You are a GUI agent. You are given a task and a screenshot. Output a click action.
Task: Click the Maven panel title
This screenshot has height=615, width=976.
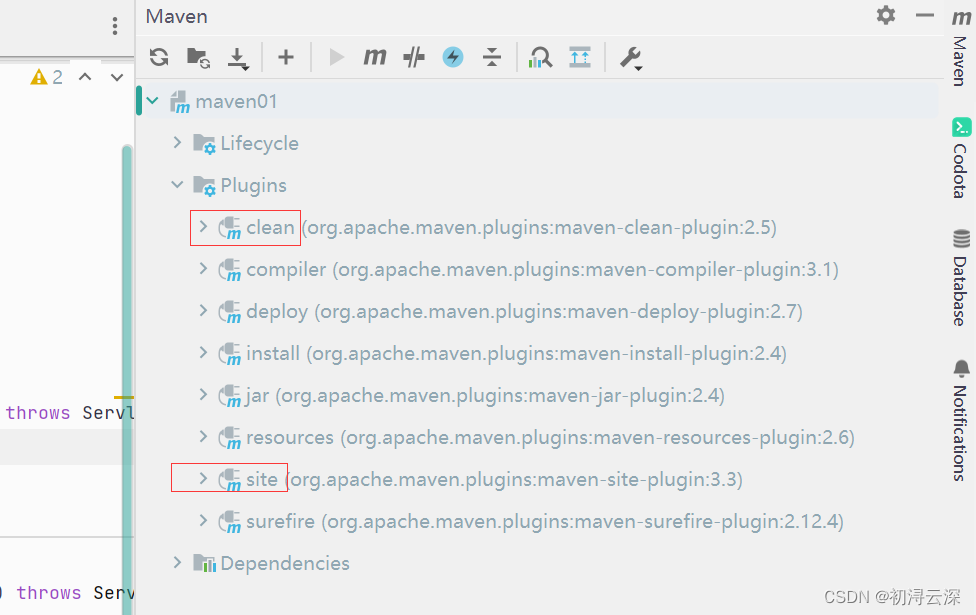[176, 16]
